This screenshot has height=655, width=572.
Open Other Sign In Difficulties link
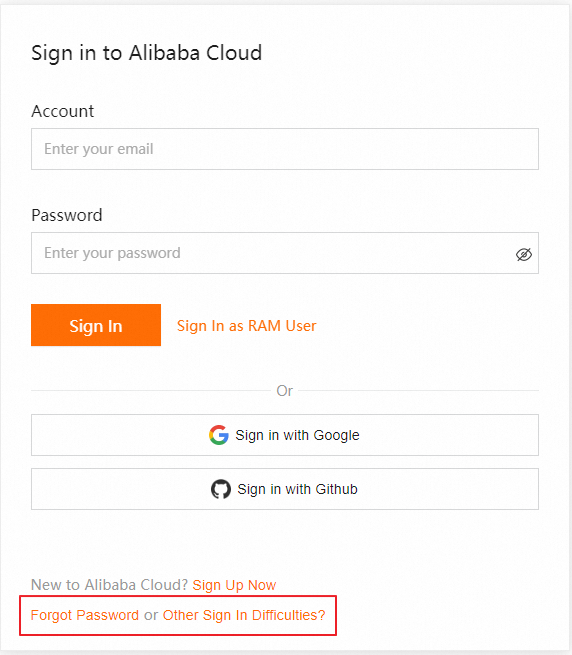pyautogui.click(x=244, y=615)
